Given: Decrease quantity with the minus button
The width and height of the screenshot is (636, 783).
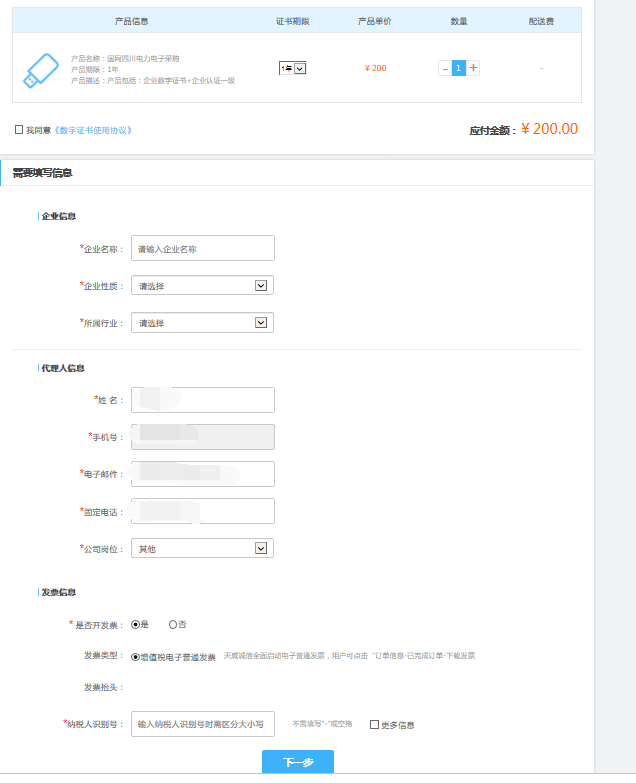Looking at the screenshot, I should pyautogui.click(x=445, y=68).
